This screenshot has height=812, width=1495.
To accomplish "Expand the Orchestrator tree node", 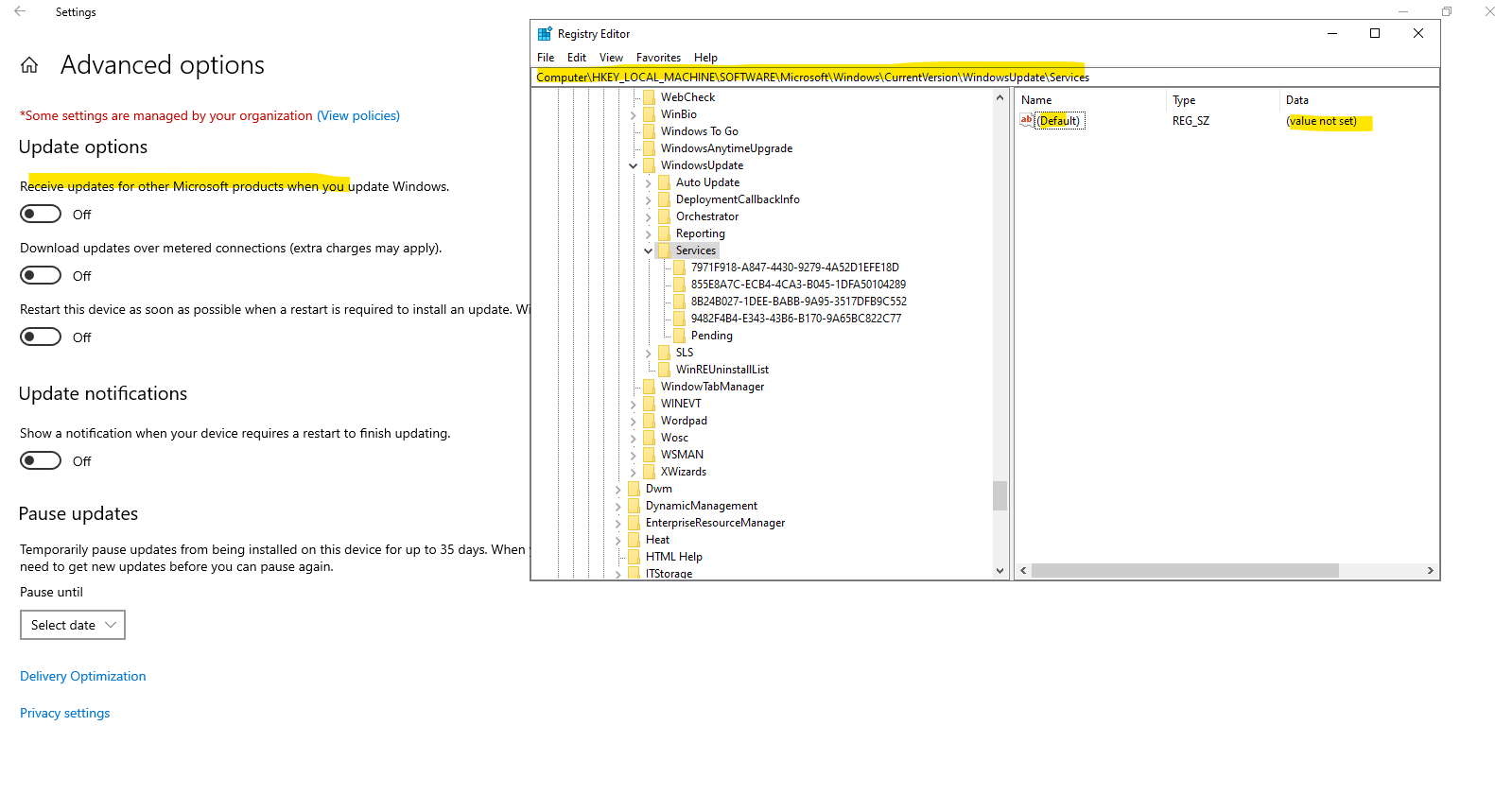I will pos(649,216).
